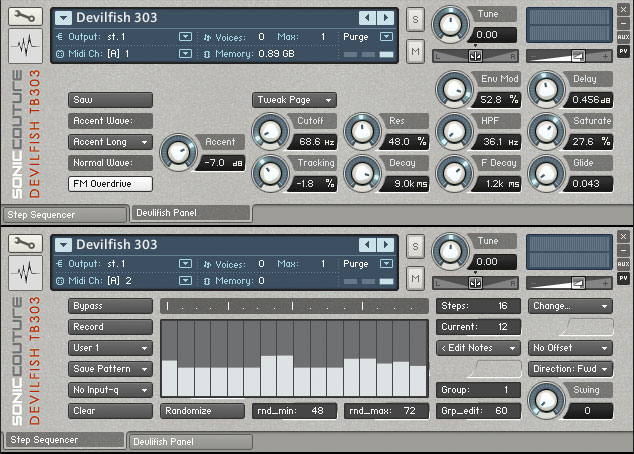Click the Tune knob of the top instrument
Screen dimensions: 634x454
coord(451,24)
